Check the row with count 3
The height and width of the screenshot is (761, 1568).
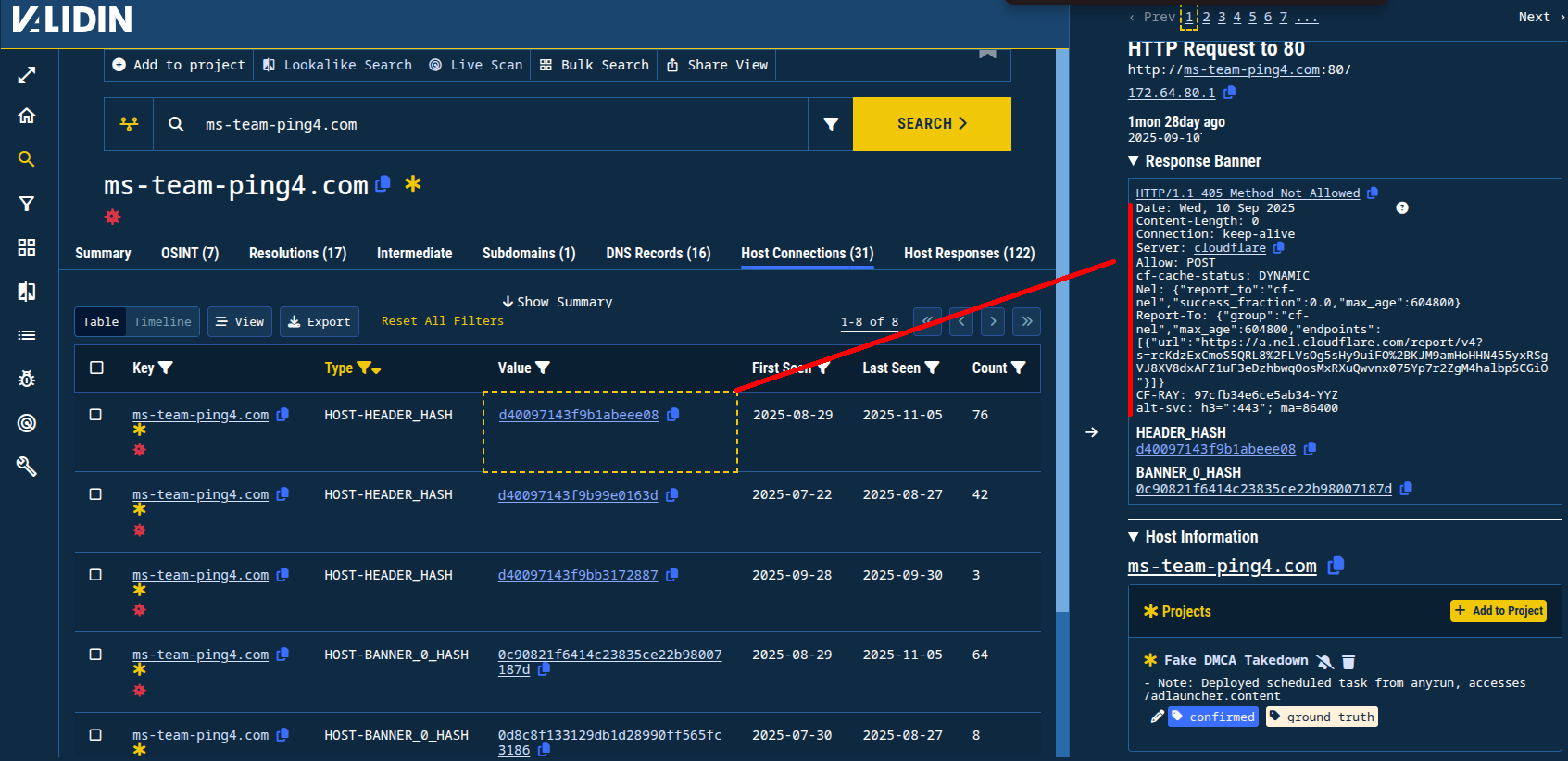pos(95,575)
